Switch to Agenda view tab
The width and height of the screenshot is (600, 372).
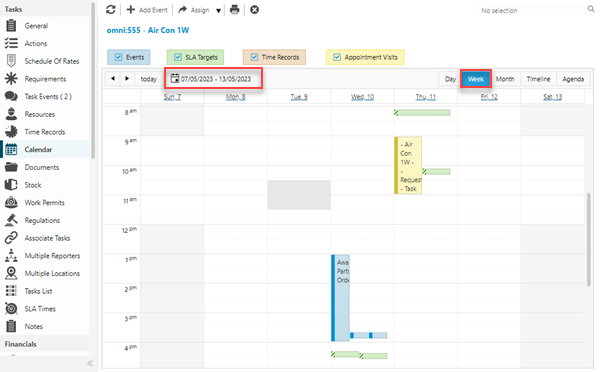pyautogui.click(x=573, y=79)
